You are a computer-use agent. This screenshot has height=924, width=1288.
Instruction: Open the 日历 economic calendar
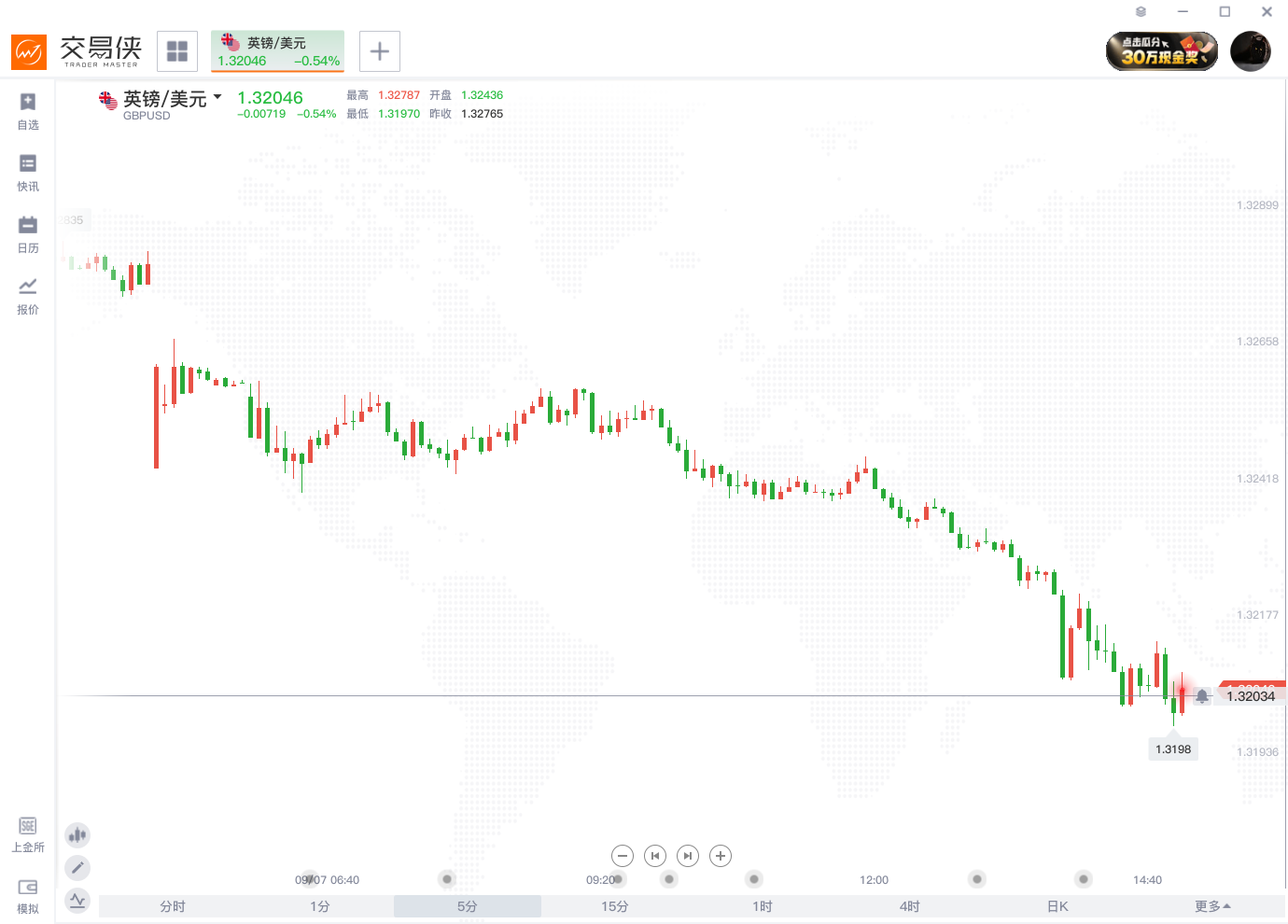point(28,233)
